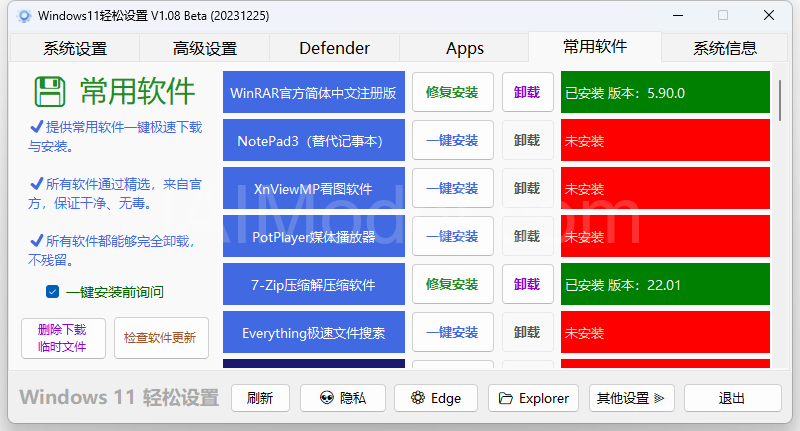Toggle 一键安装前询问 checkbox
The height and width of the screenshot is (431, 800).
coord(52,292)
